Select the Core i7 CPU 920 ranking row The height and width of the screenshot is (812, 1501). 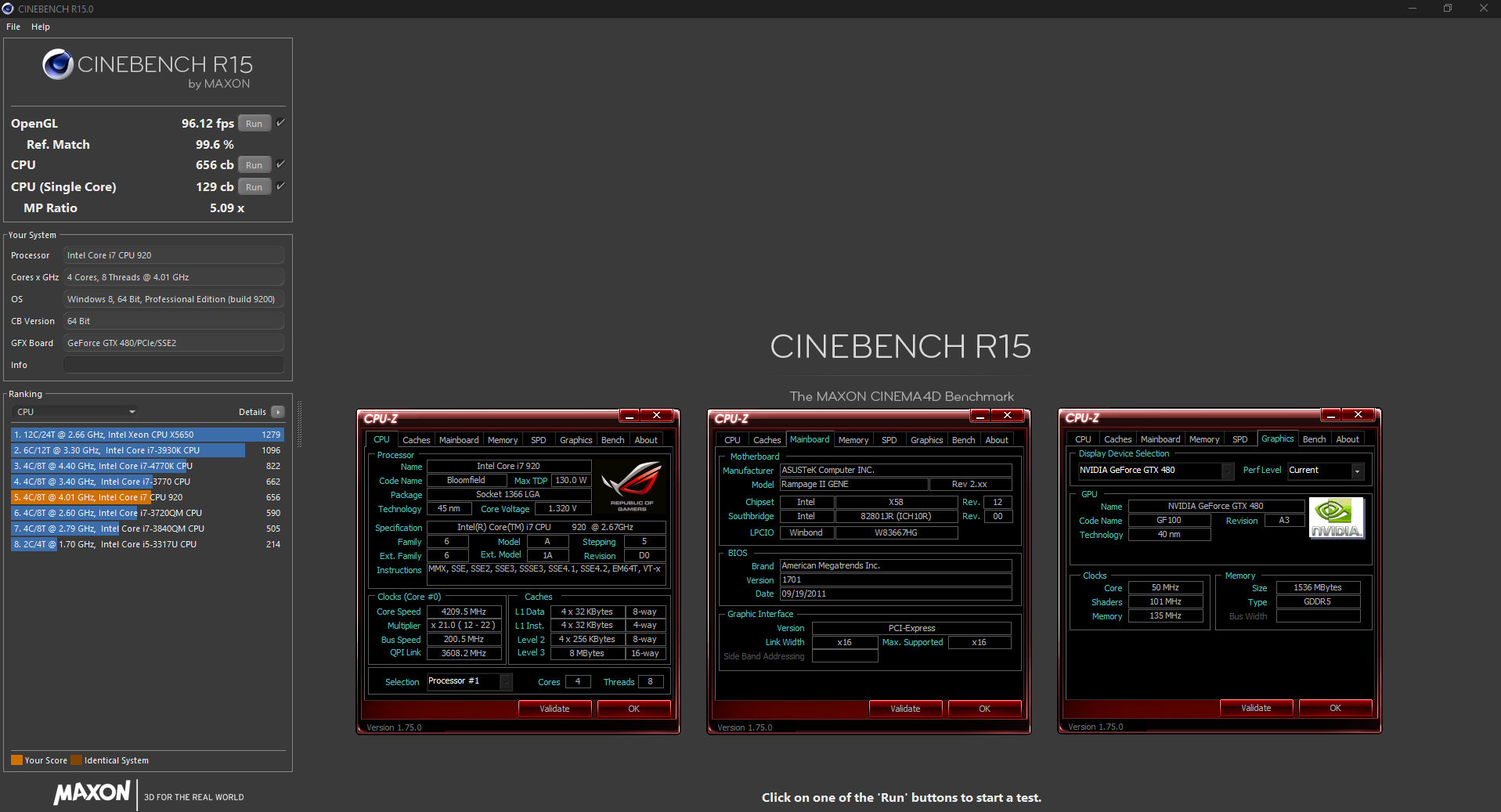click(x=147, y=497)
